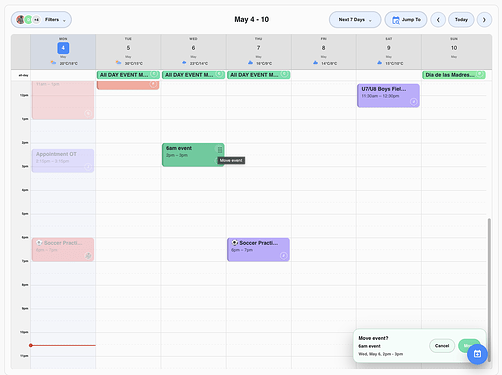Click the circle icon on Thursday's all-day event
This screenshot has height=375, width=502.
coord(284,74)
